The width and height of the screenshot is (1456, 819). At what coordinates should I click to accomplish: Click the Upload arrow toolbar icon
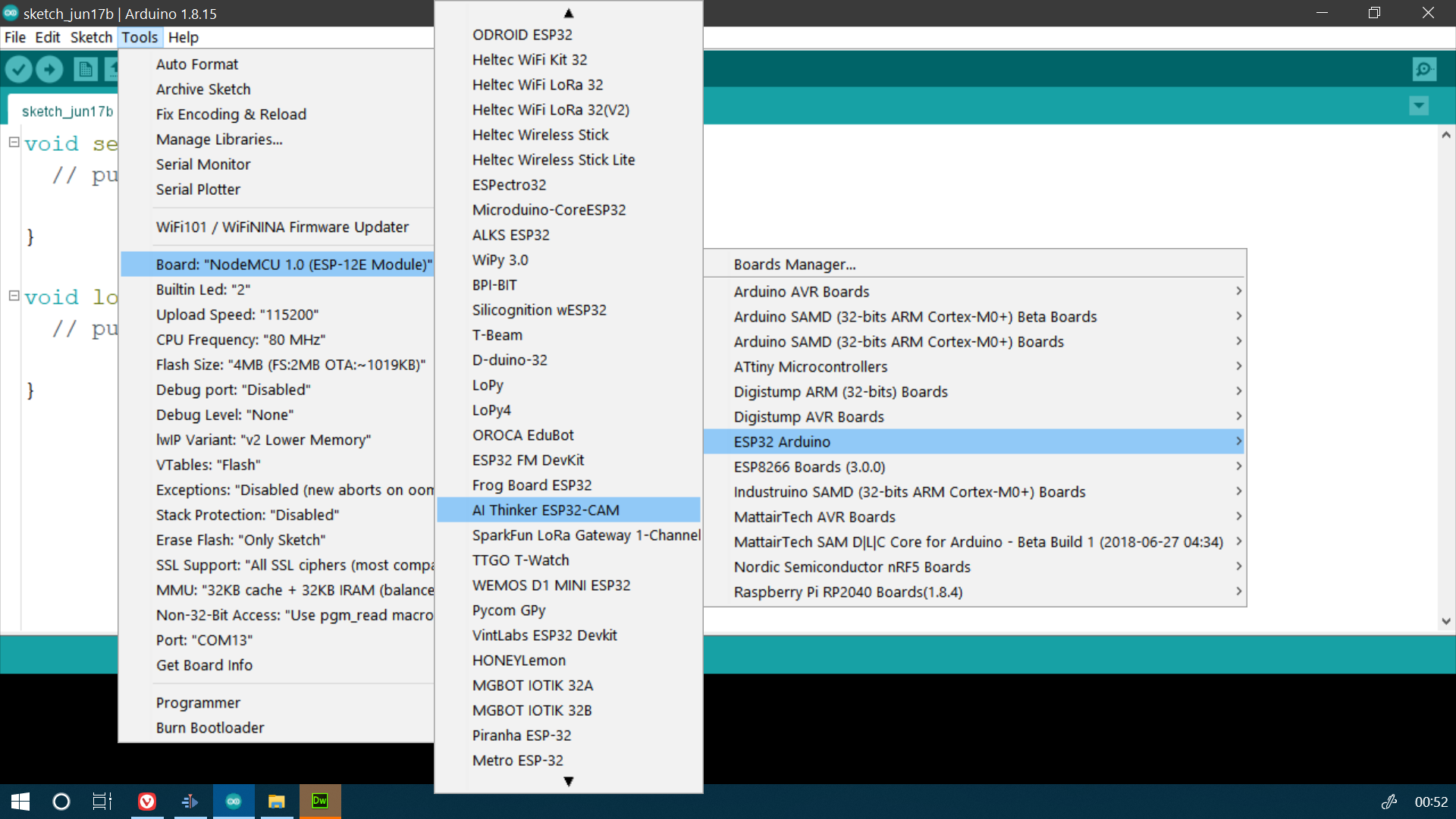(x=50, y=70)
